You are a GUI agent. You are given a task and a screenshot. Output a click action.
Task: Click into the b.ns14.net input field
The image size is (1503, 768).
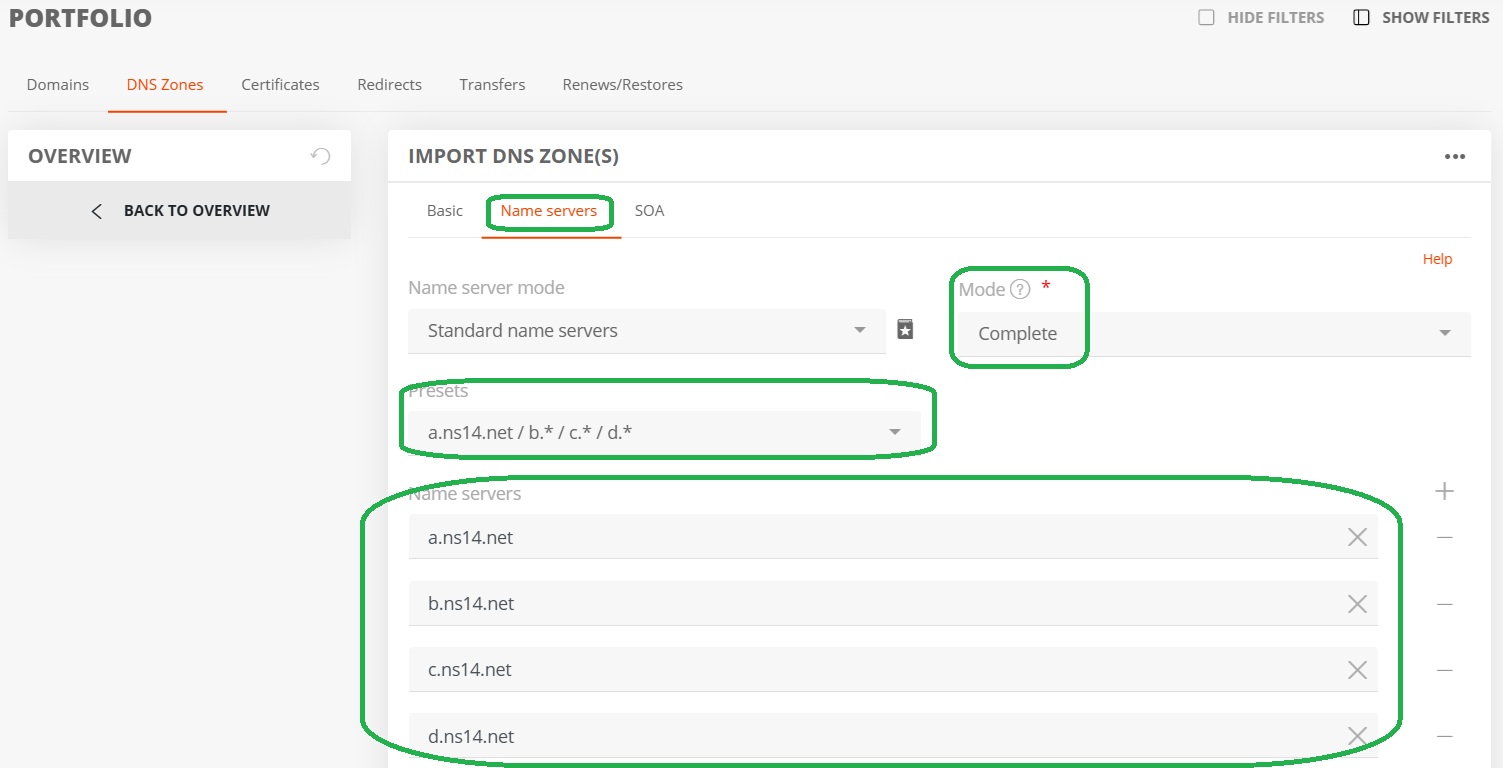[x=893, y=604]
